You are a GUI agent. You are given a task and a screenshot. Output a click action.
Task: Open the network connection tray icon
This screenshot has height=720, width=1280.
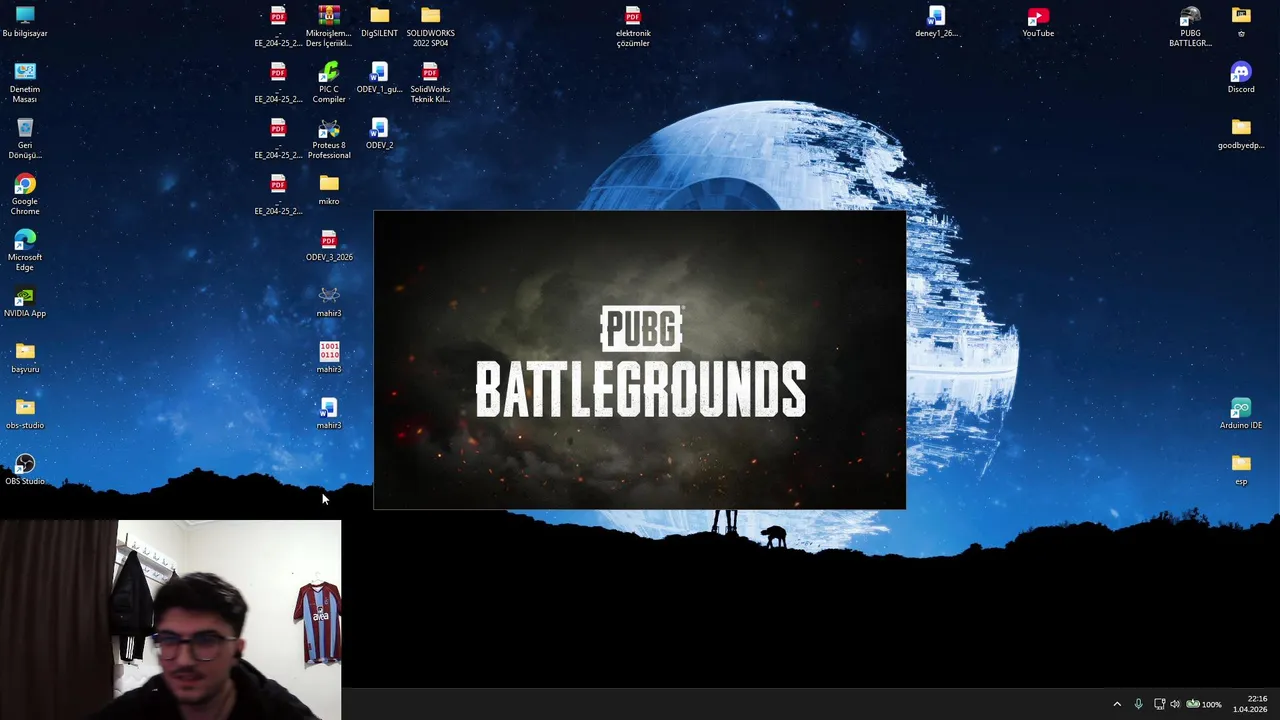[x=1159, y=704]
